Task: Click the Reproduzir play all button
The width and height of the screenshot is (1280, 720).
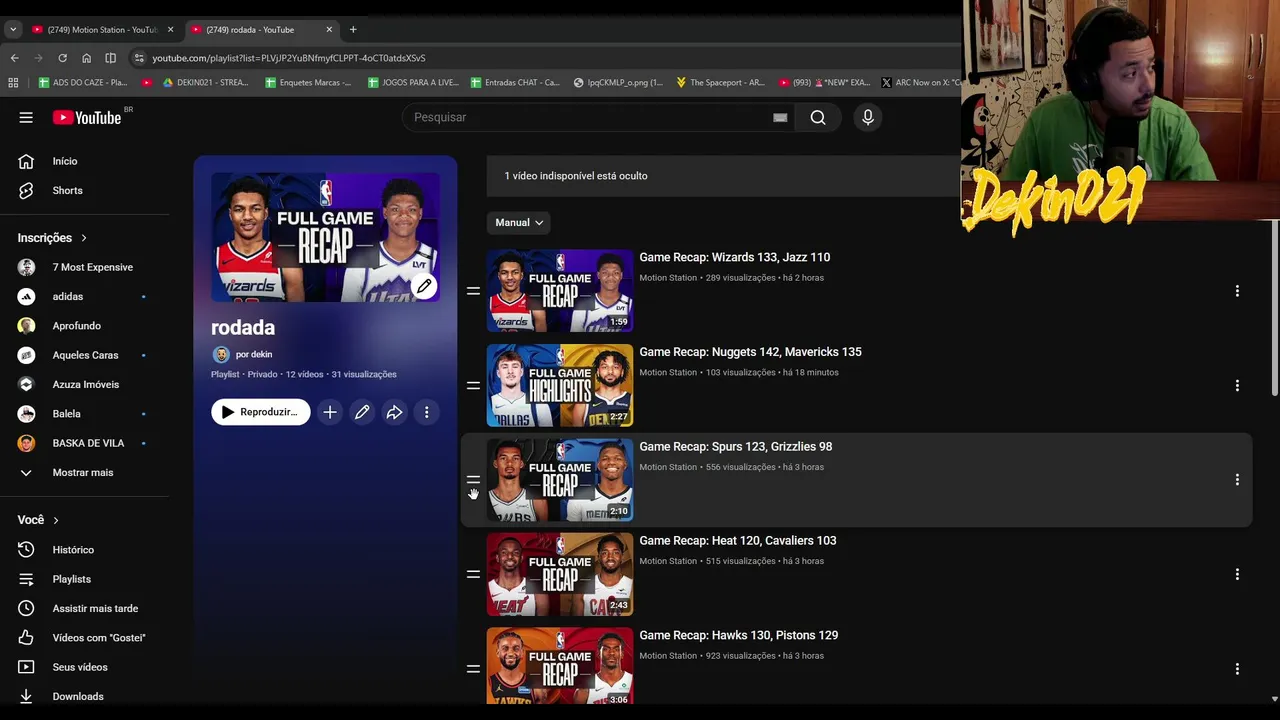Action: click(261, 412)
